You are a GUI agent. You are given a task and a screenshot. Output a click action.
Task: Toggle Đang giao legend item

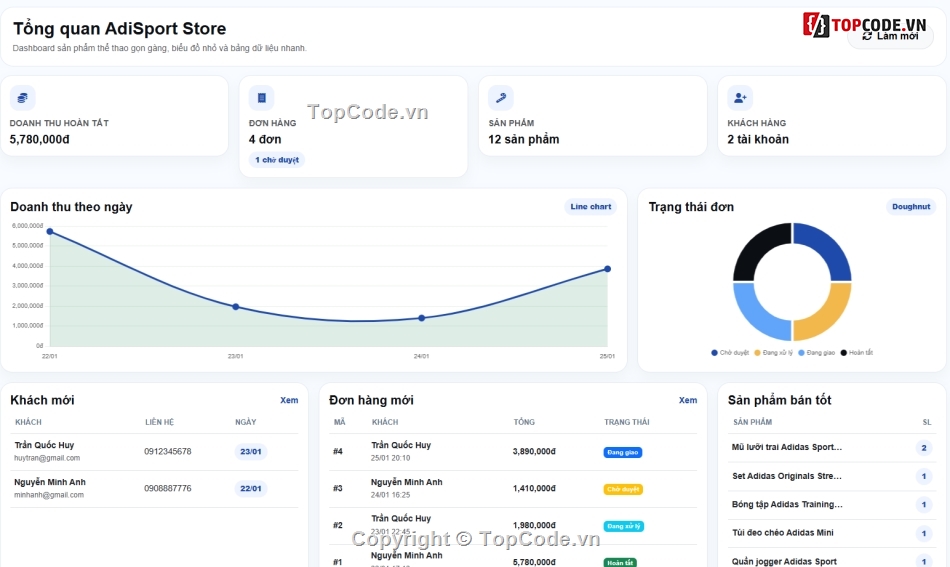click(x=817, y=353)
